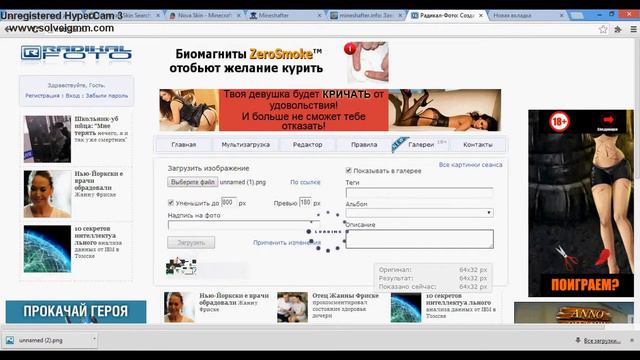Click the Превью size 180 field
This screenshot has height=360, width=640.
click(x=305, y=202)
